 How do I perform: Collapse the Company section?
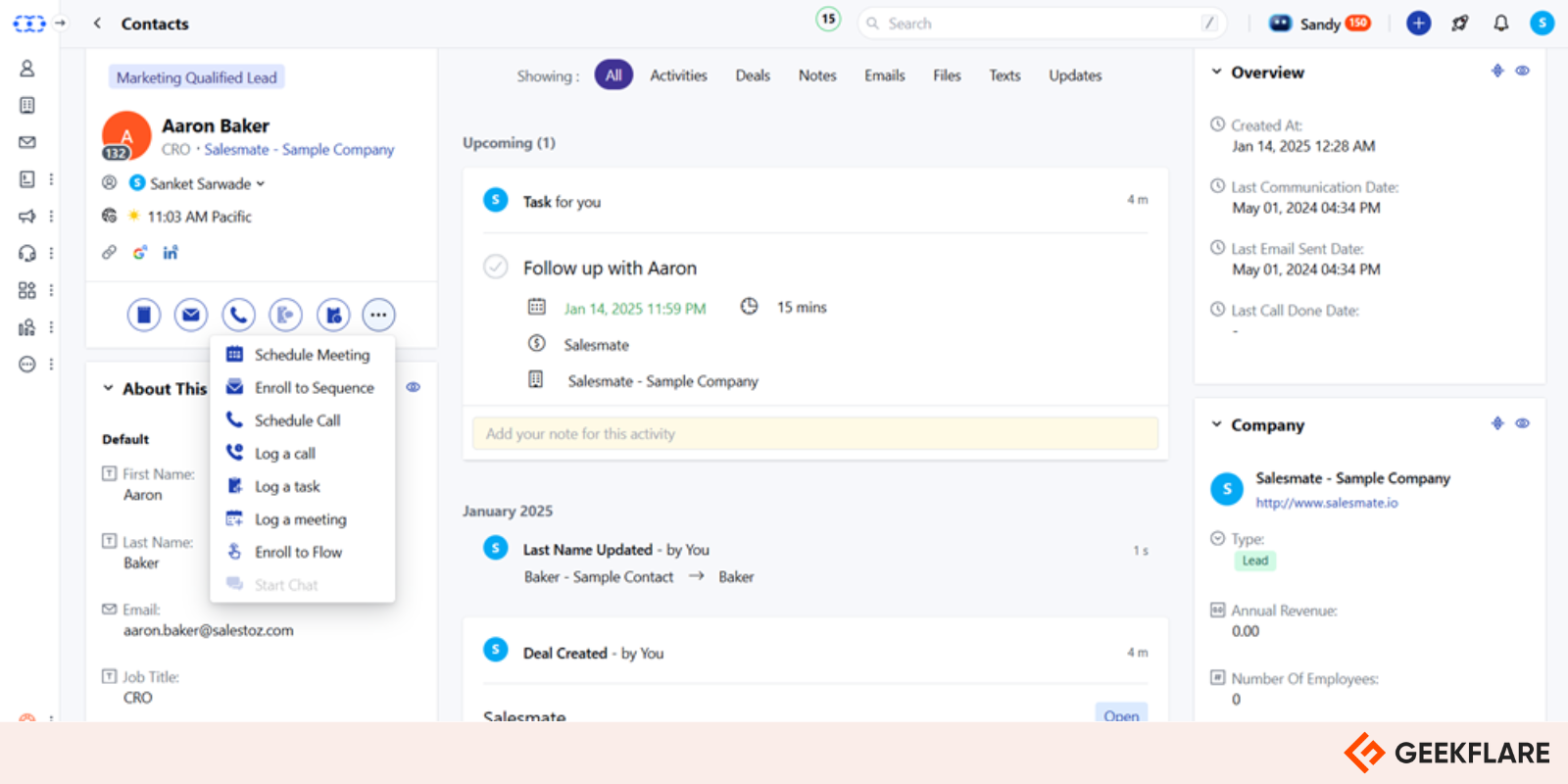[x=1216, y=424]
